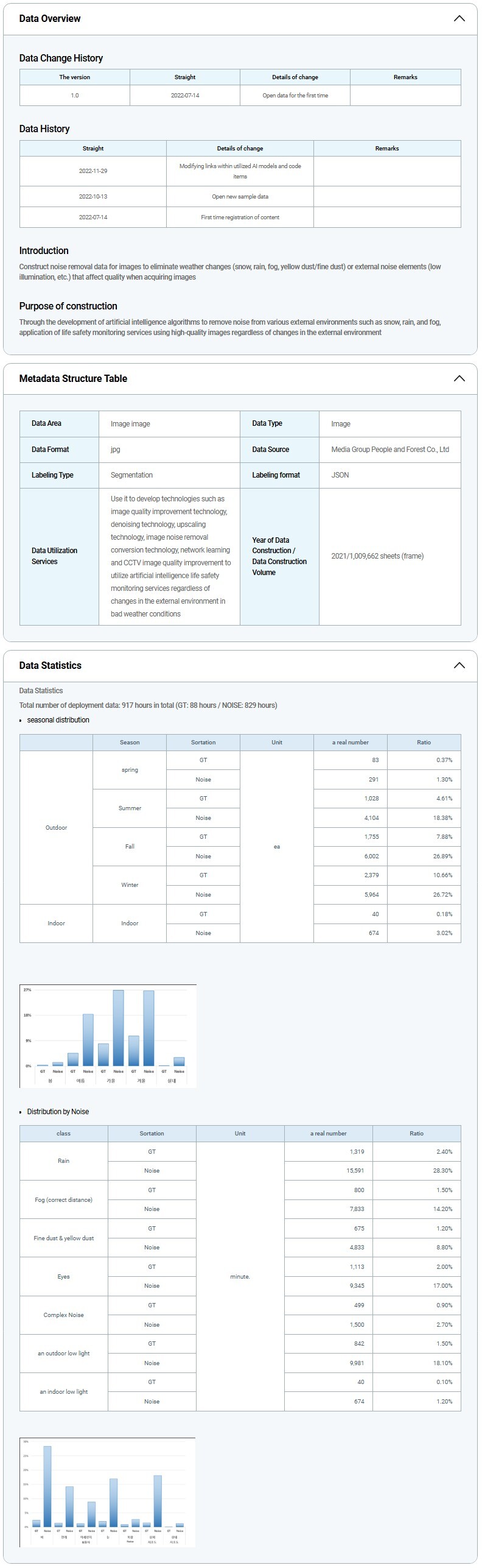
Task: Click the "Fog (correct distance)" class cell
Action: (x=63, y=1200)
